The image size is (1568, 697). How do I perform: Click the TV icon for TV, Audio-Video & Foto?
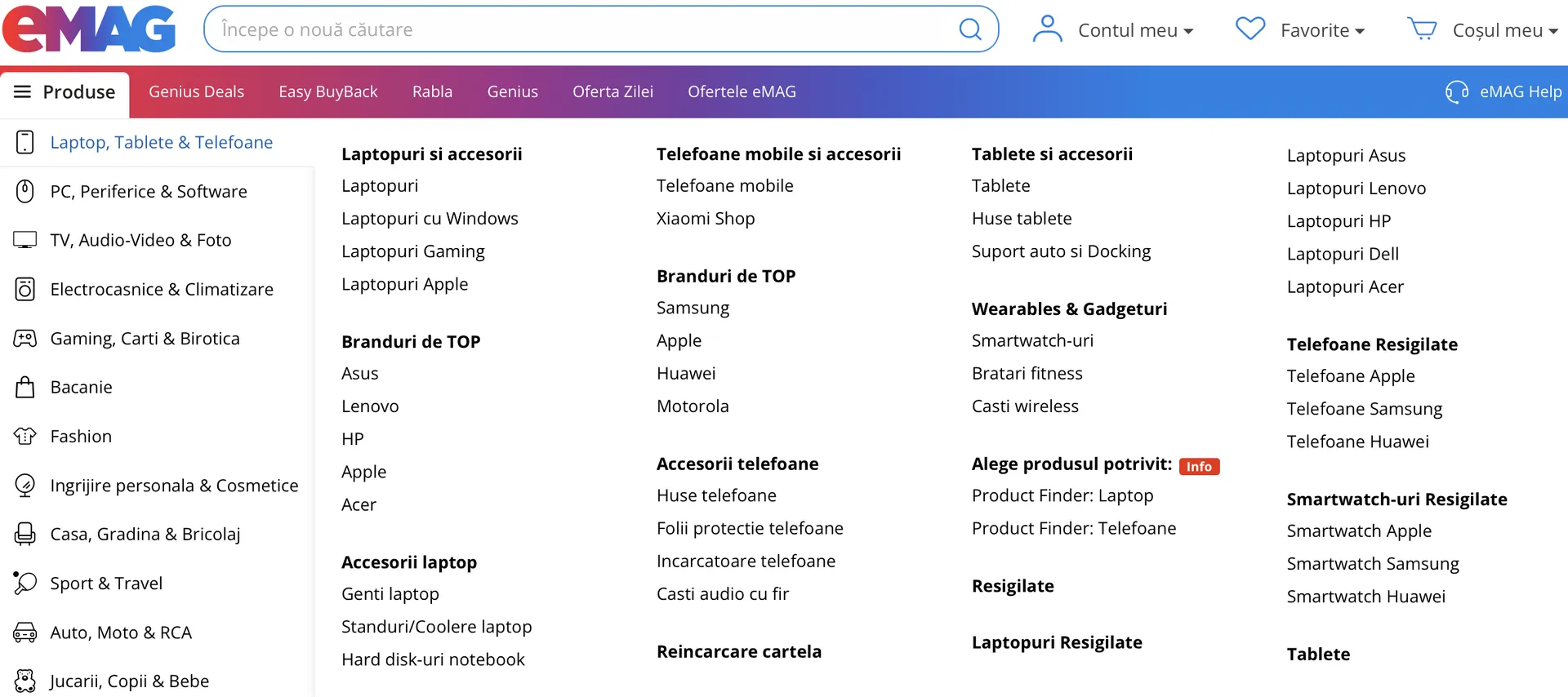25,240
